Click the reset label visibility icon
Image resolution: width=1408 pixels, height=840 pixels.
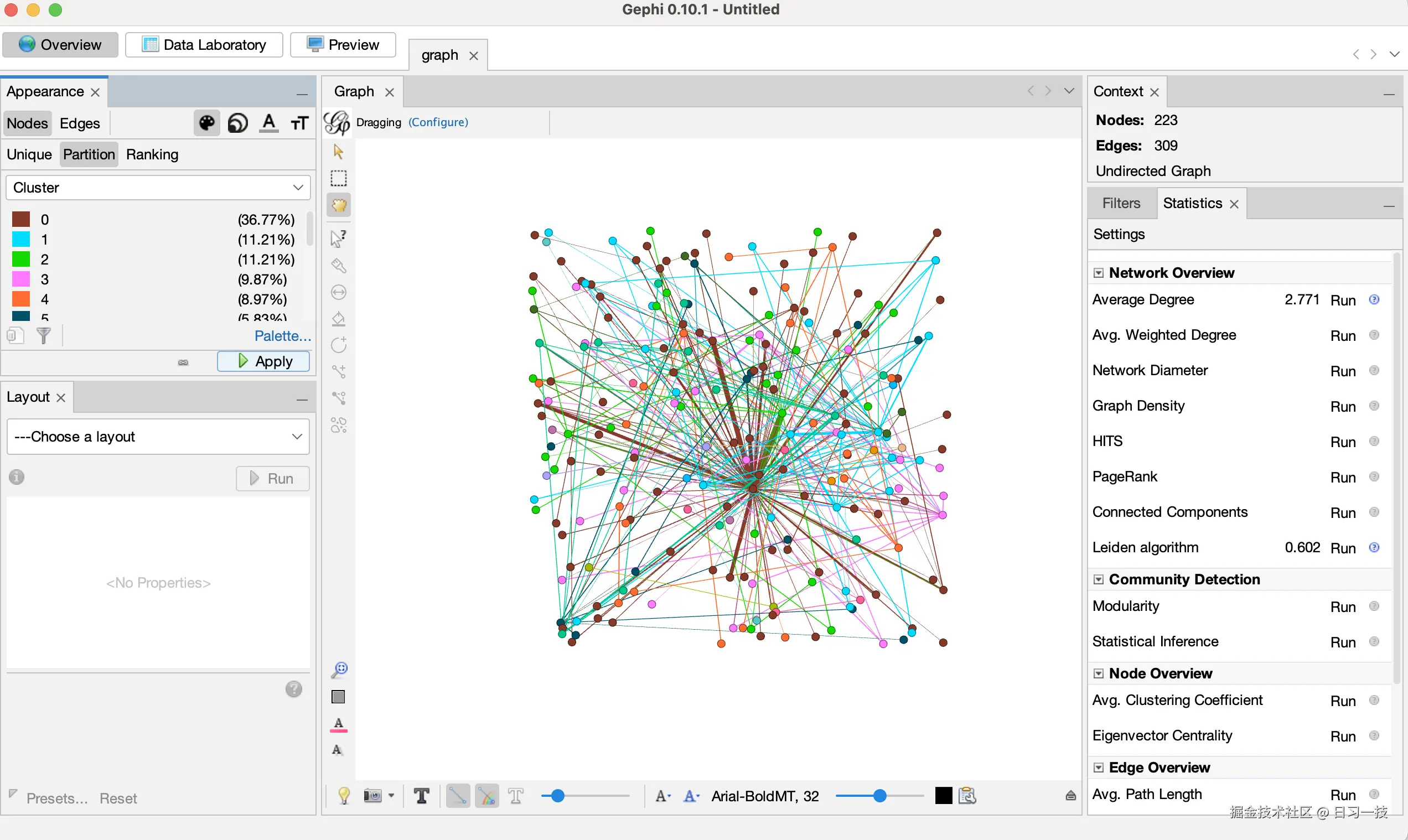click(338, 750)
